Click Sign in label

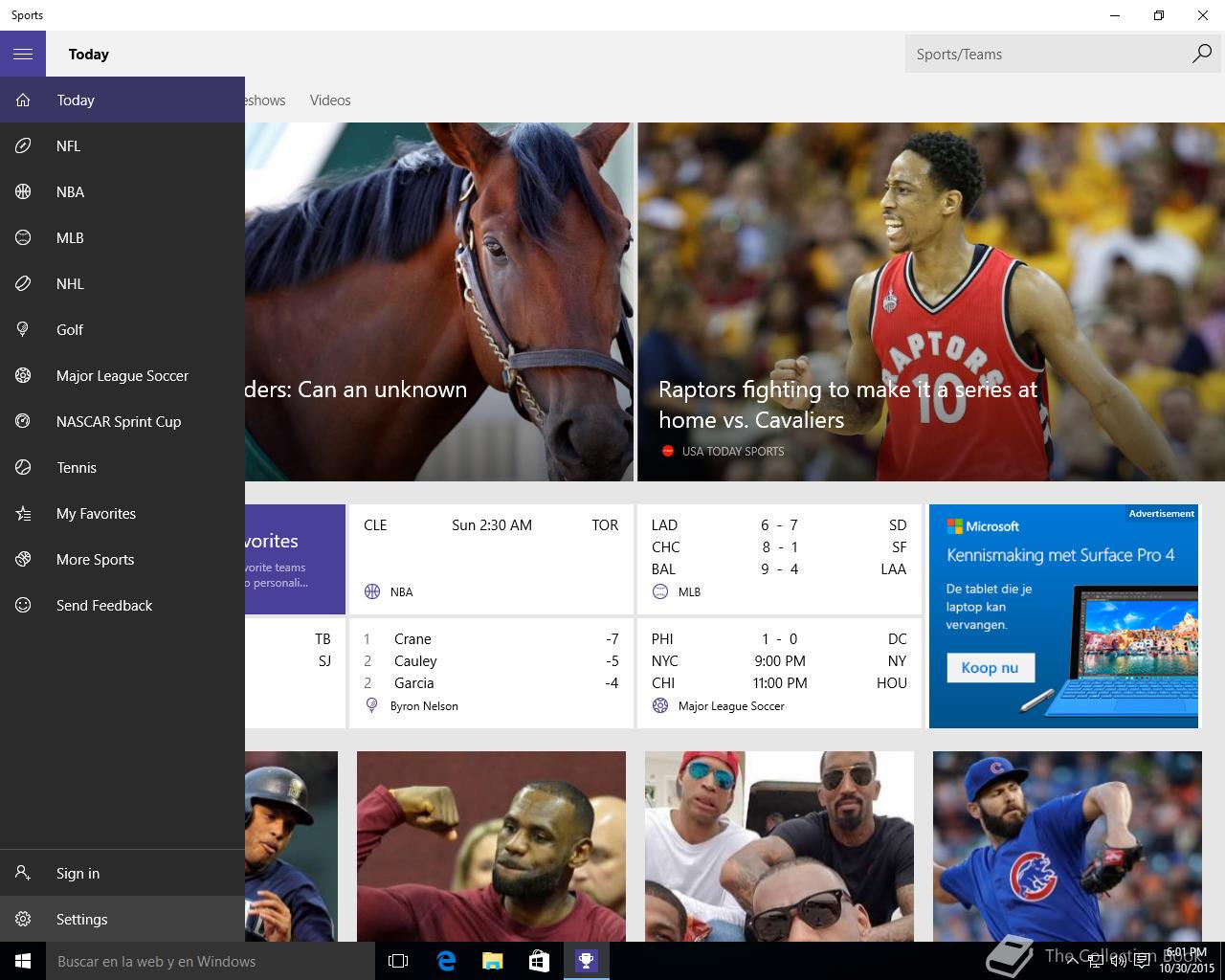[78, 873]
